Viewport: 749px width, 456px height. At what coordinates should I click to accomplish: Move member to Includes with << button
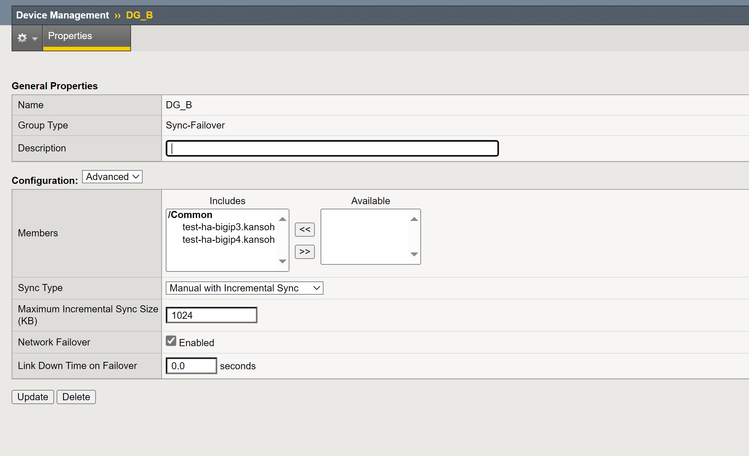pos(304,230)
